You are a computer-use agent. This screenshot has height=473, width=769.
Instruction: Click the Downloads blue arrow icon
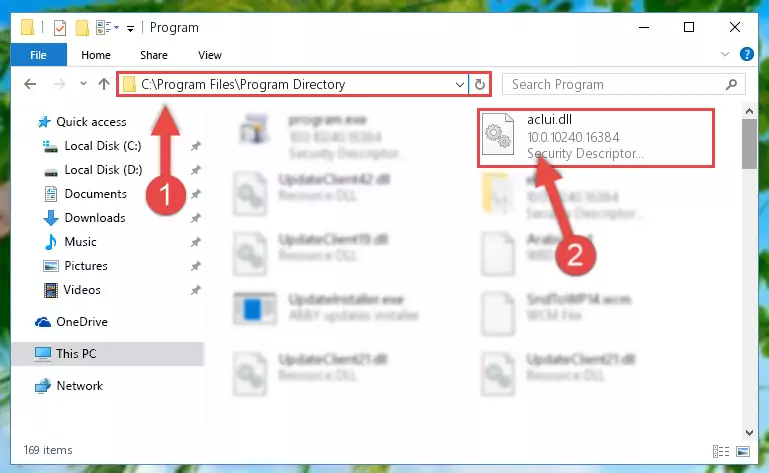(x=51, y=218)
